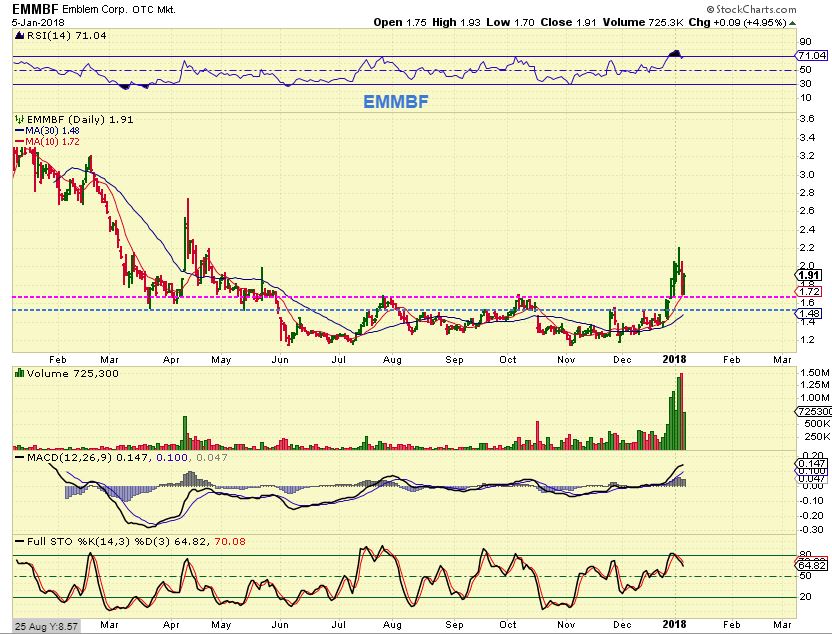Click the 1.2 price axis label
This screenshot has height=634, width=832.
[x=807, y=339]
